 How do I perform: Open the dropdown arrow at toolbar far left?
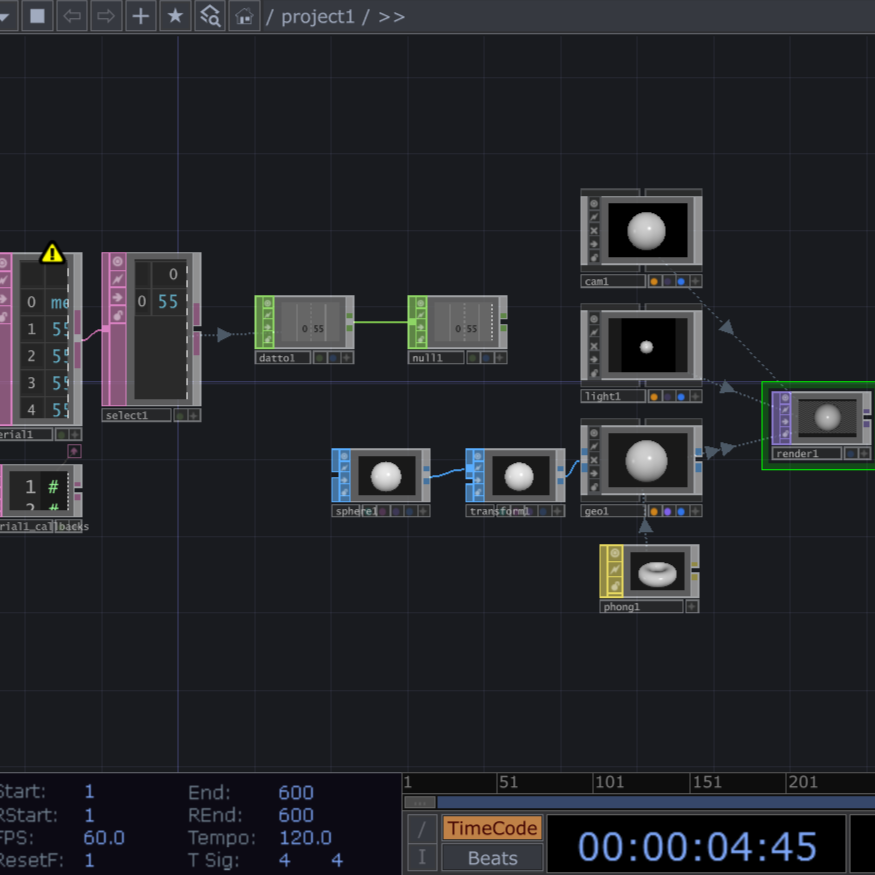tap(5, 16)
